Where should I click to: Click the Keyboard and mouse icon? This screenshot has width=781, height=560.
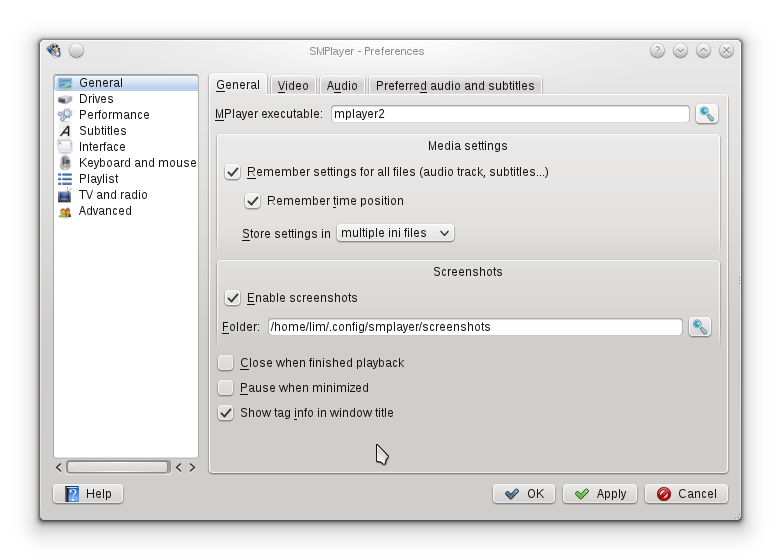pos(65,163)
